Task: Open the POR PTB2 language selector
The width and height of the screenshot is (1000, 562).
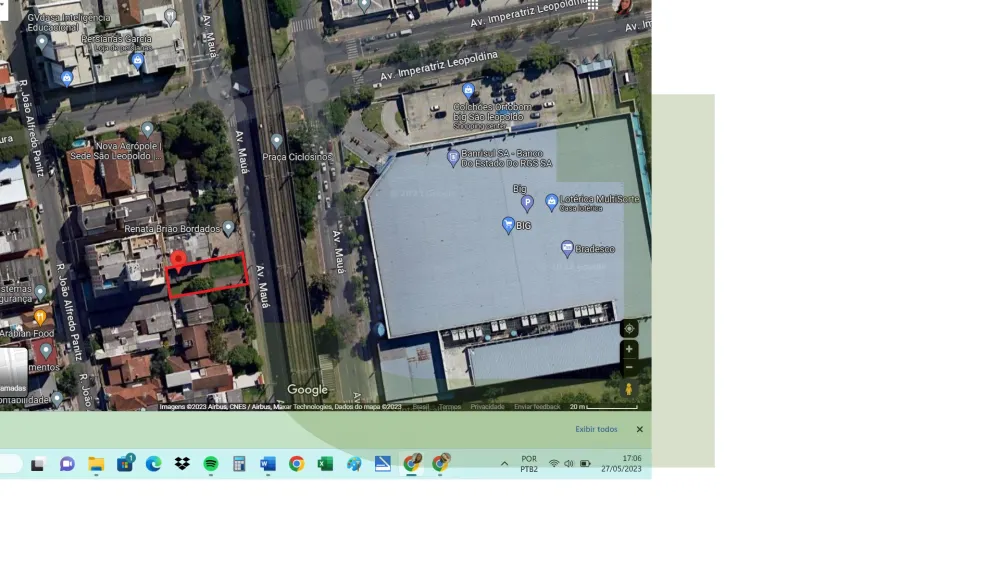Action: click(529, 464)
